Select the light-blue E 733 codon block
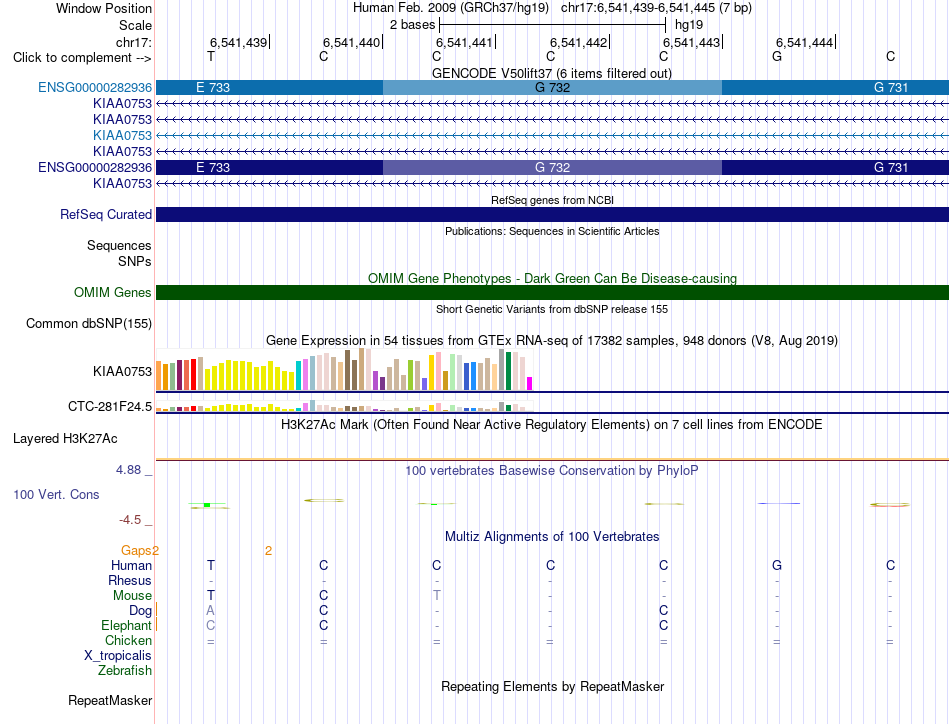The image size is (950, 724). coord(269,87)
